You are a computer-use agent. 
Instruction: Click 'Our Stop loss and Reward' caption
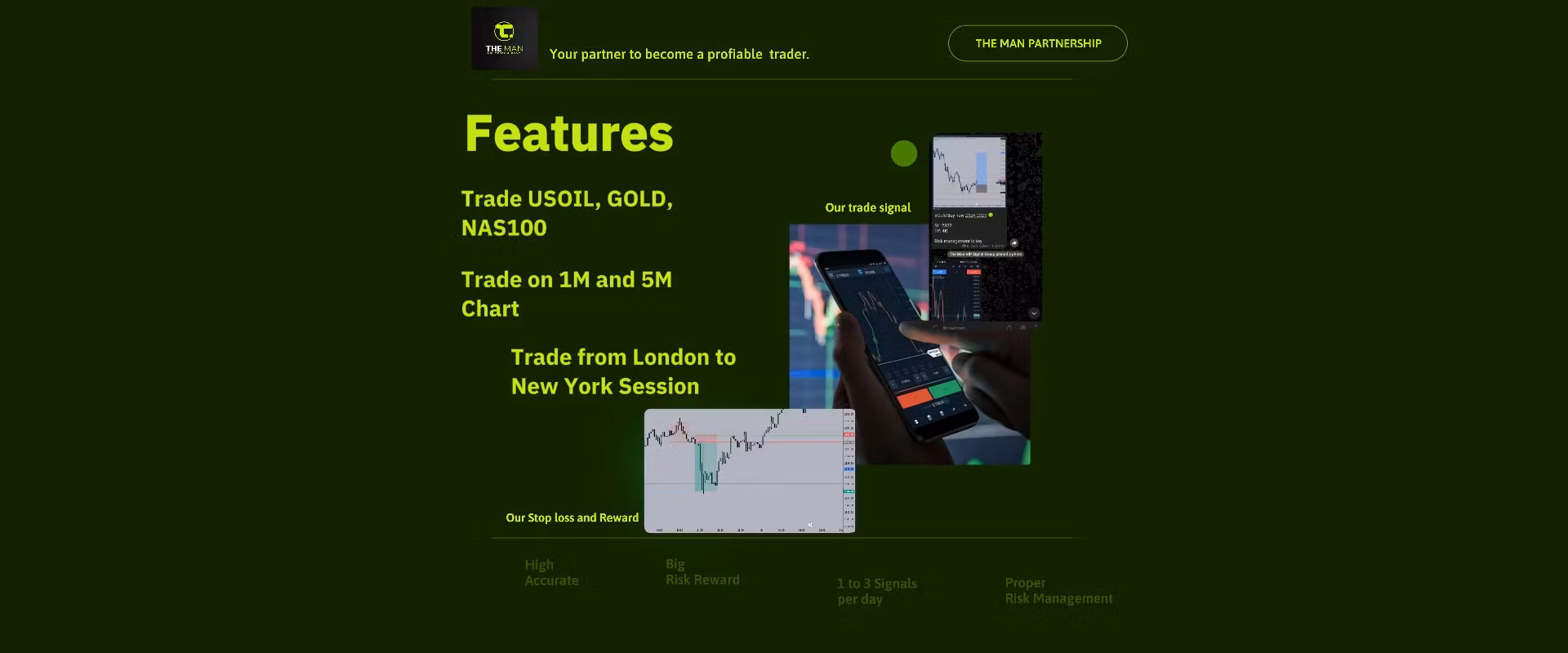[572, 518]
